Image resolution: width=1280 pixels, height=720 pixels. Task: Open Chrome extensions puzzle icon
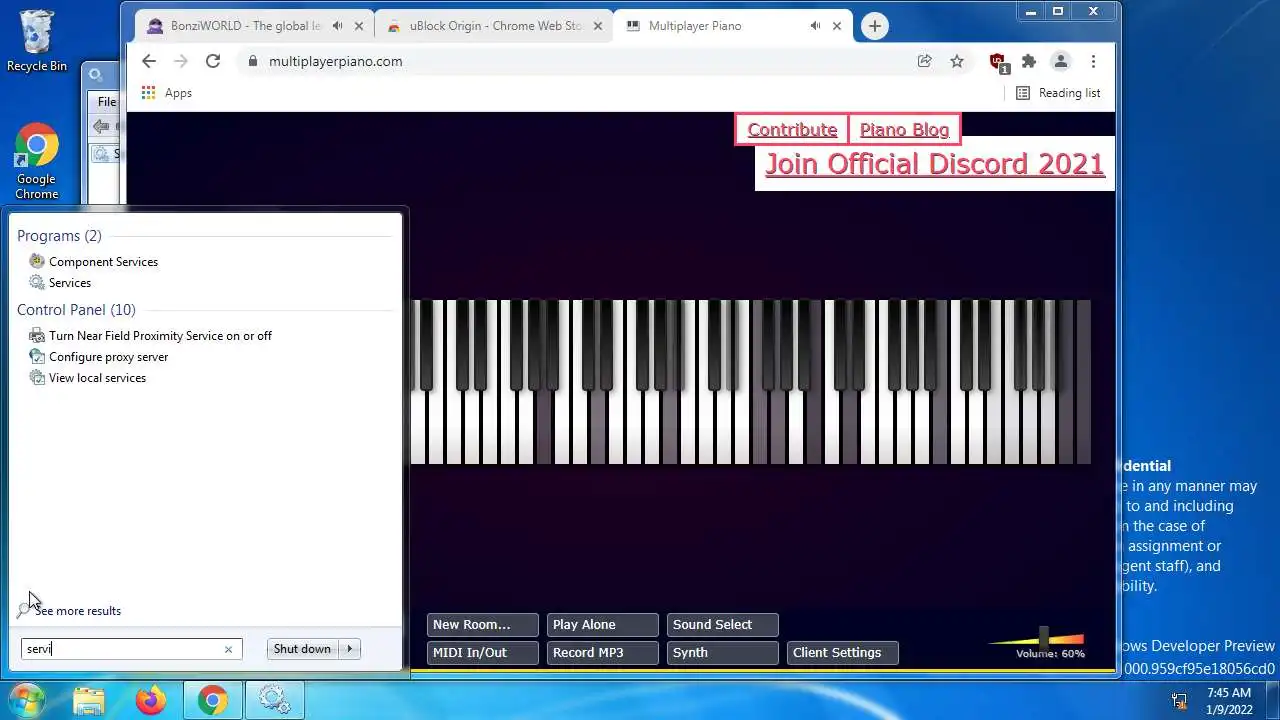[x=1029, y=61]
